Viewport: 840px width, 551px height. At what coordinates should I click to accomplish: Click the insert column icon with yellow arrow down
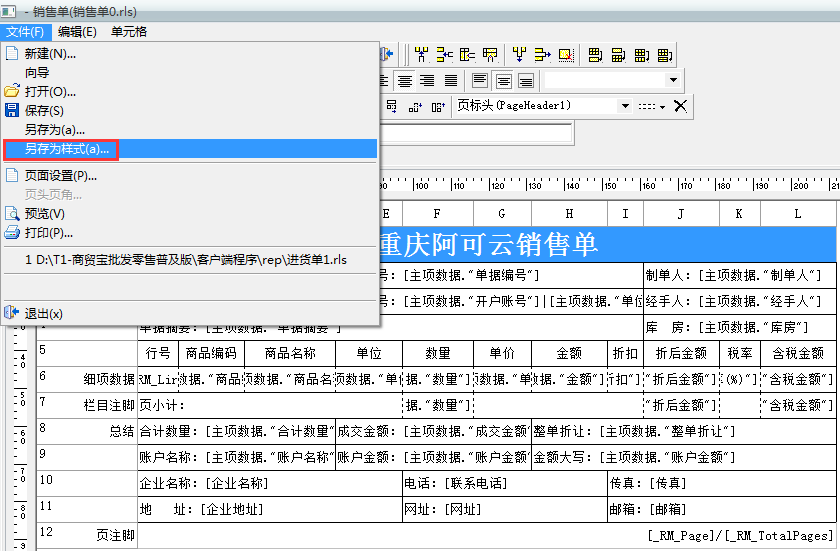(x=517, y=55)
